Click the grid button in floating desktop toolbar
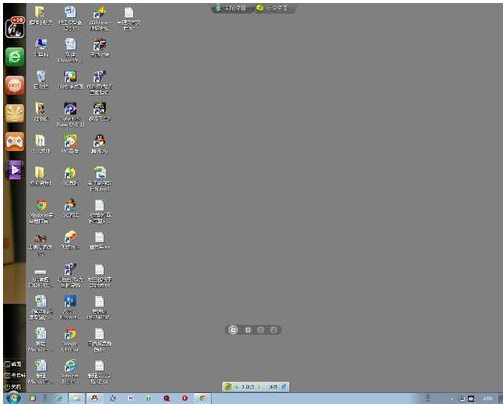 pos(248,330)
